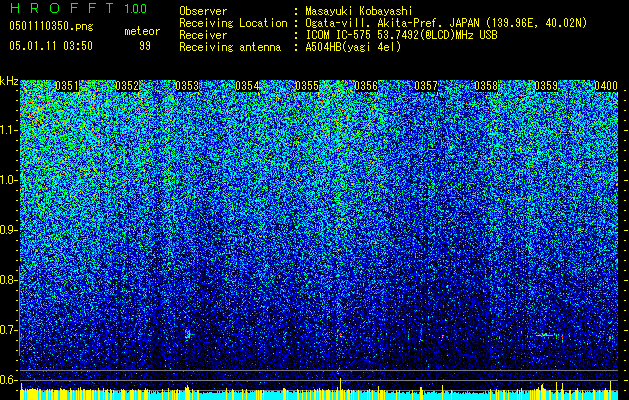The width and height of the screenshot is (629, 400).
Task: Click the 0354 time marker
Action: pyautogui.click(x=247, y=86)
